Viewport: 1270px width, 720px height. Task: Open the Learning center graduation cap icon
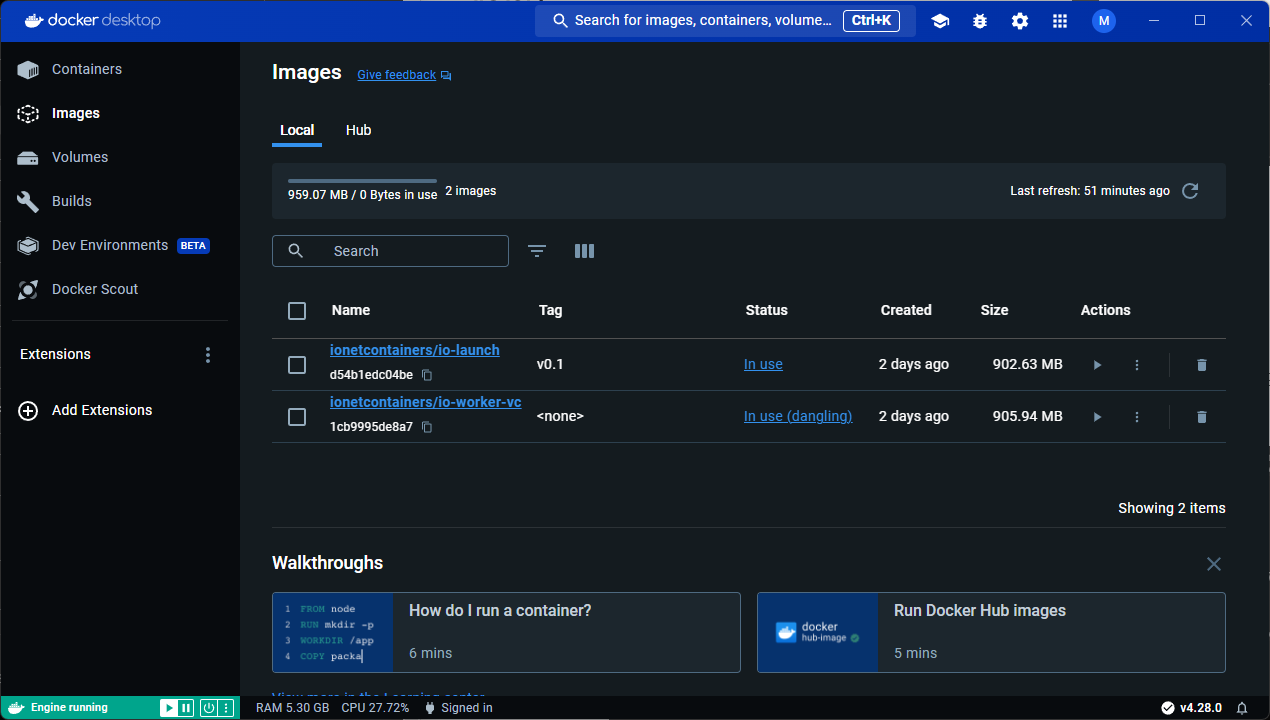(940, 21)
